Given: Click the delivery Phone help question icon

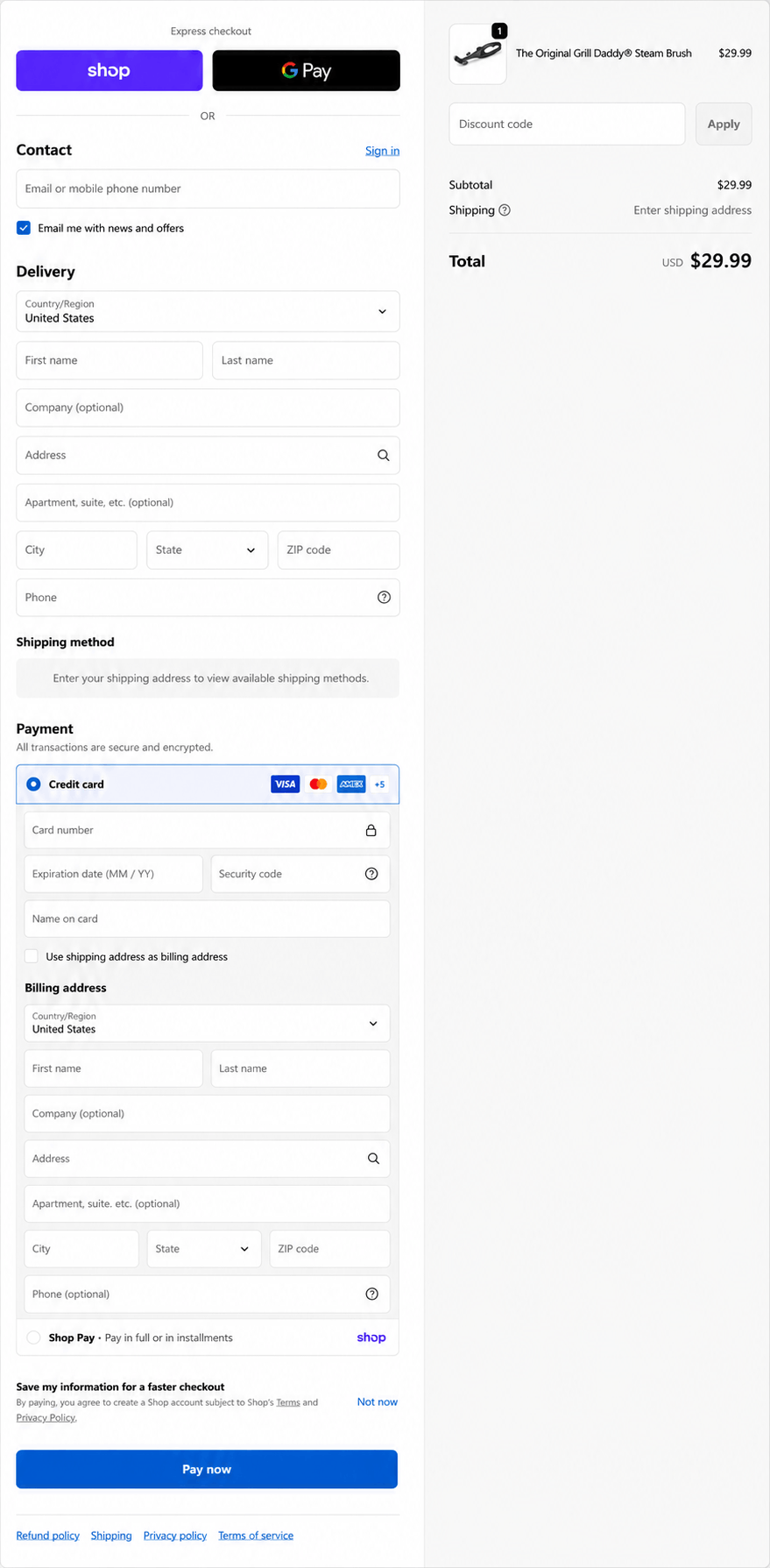Looking at the screenshot, I should 384,597.
